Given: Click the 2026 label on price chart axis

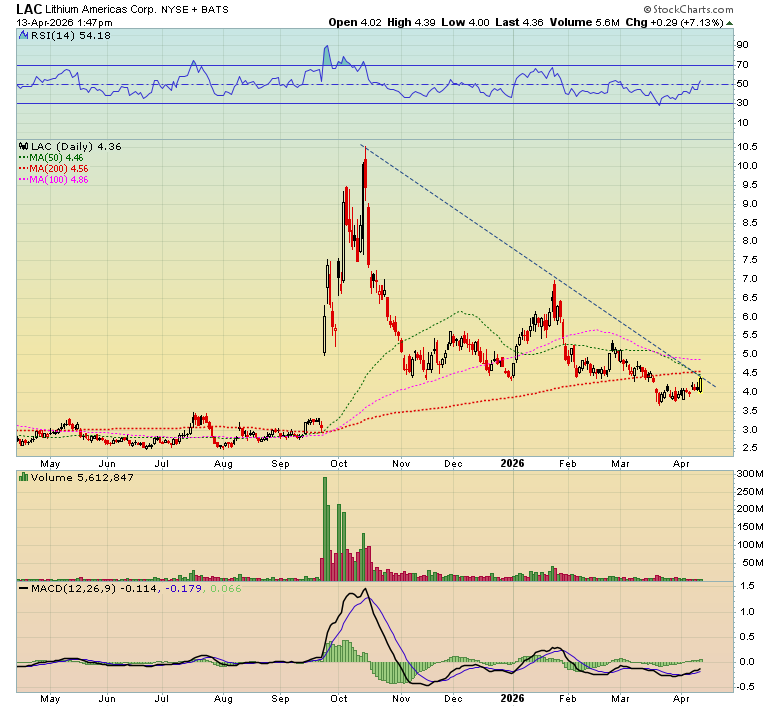Looking at the screenshot, I should click(x=512, y=463).
